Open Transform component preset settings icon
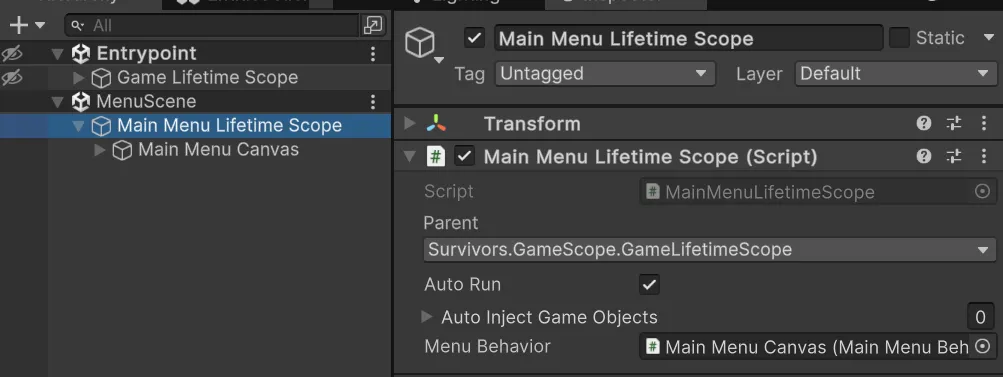 (954, 124)
